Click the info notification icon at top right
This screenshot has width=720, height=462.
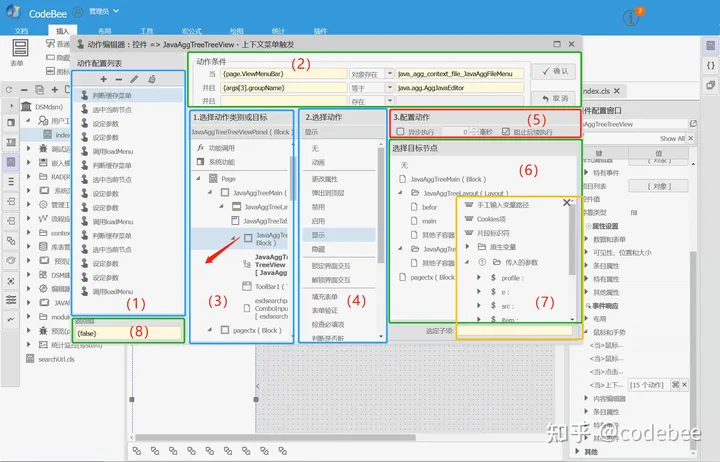click(x=631, y=17)
